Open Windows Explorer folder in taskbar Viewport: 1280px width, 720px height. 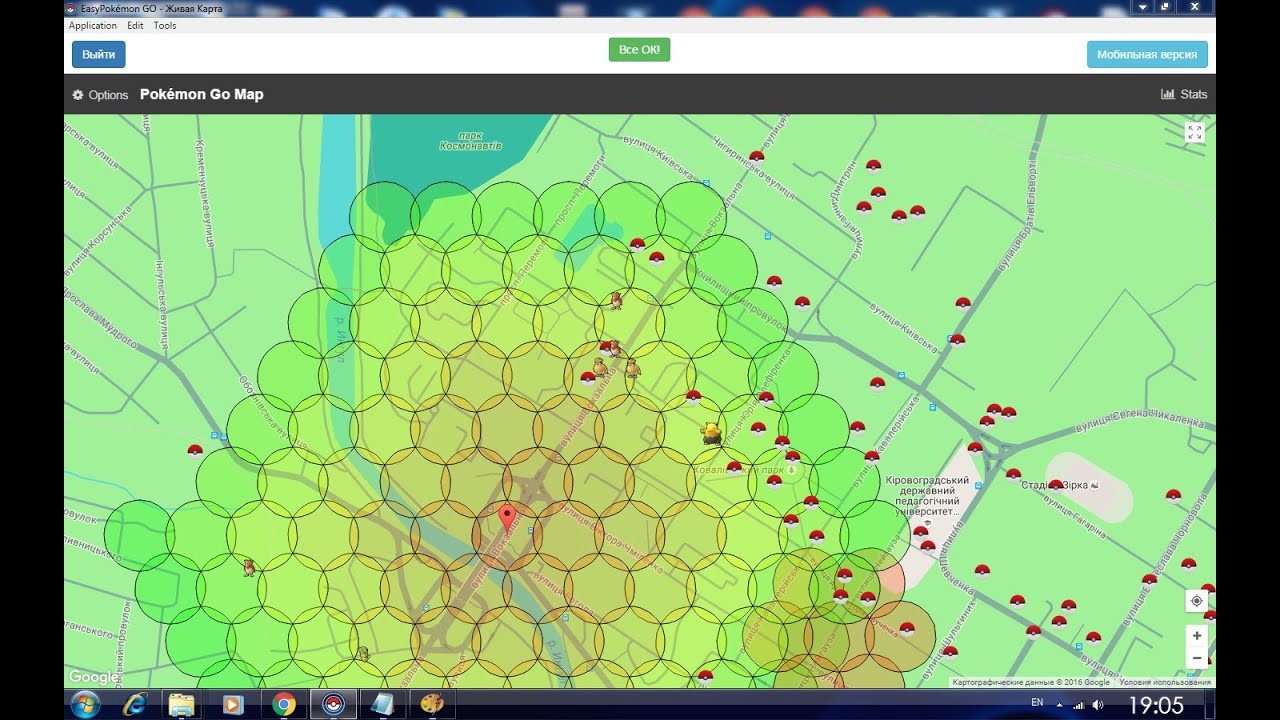coord(181,705)
